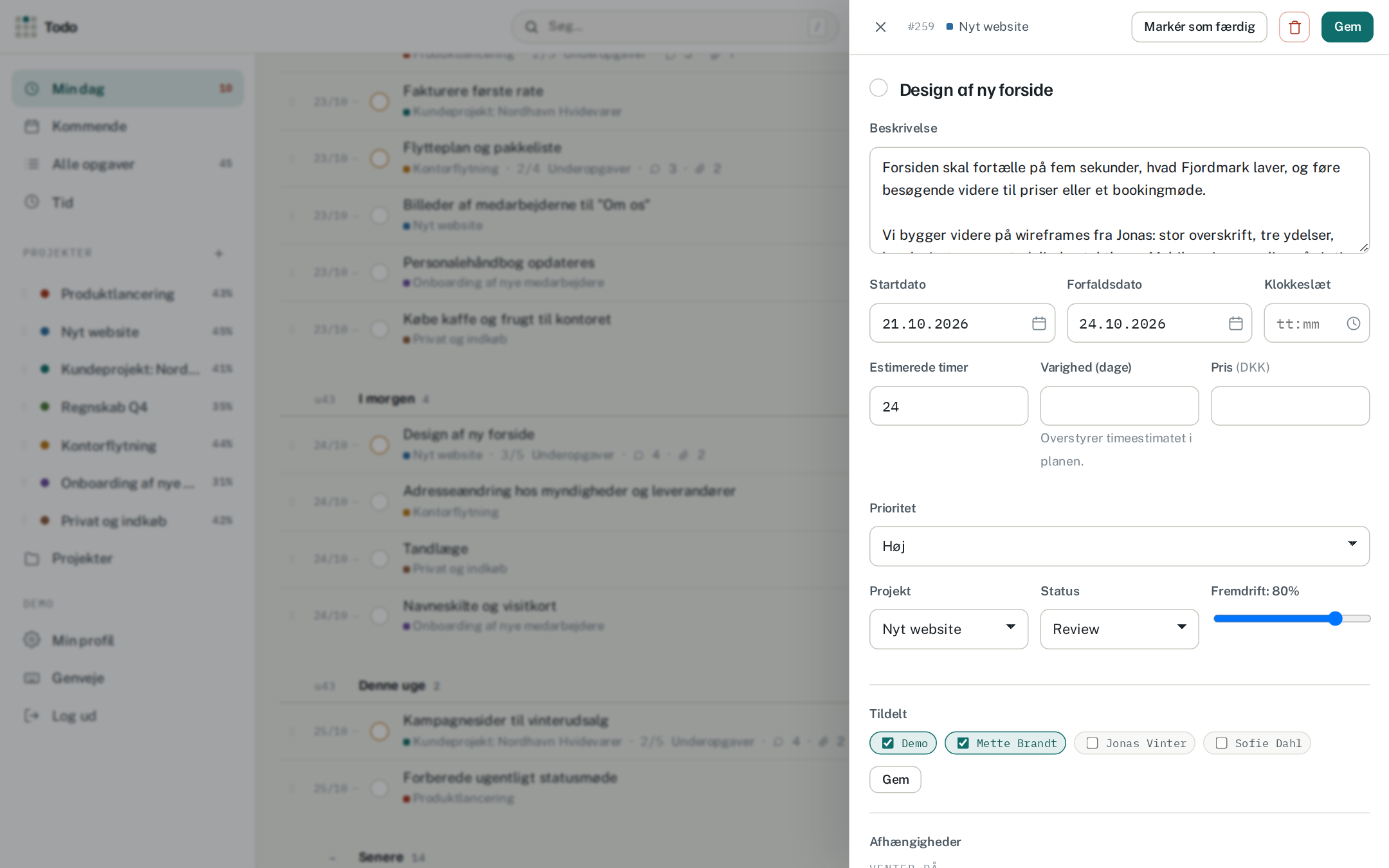Adjust the Fremdrift progress slider

(1292, 619)
